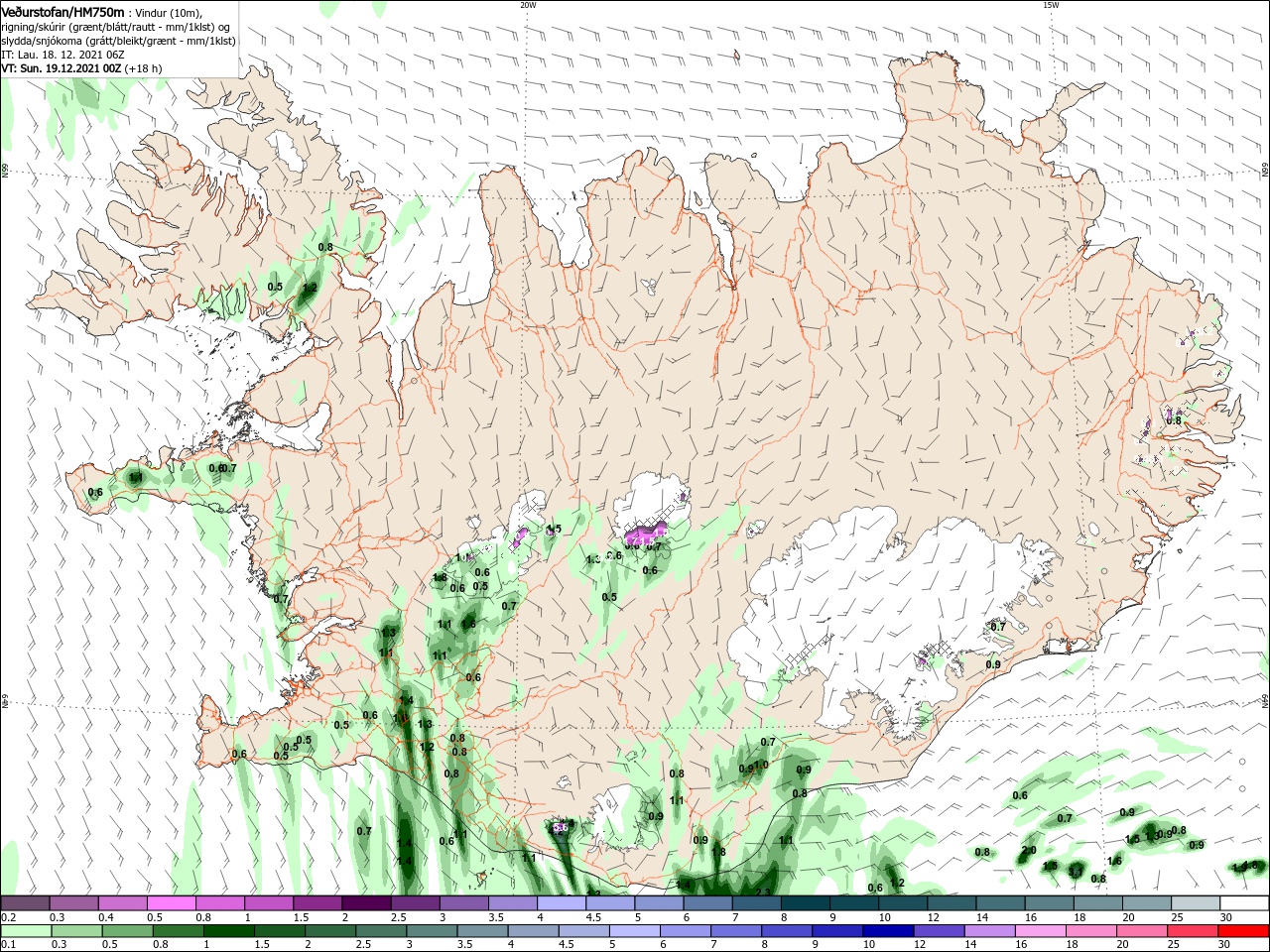Click the '0.4' label in the upper legend
The width and height of the screenshot is (1270, 952).
point(106,917)
